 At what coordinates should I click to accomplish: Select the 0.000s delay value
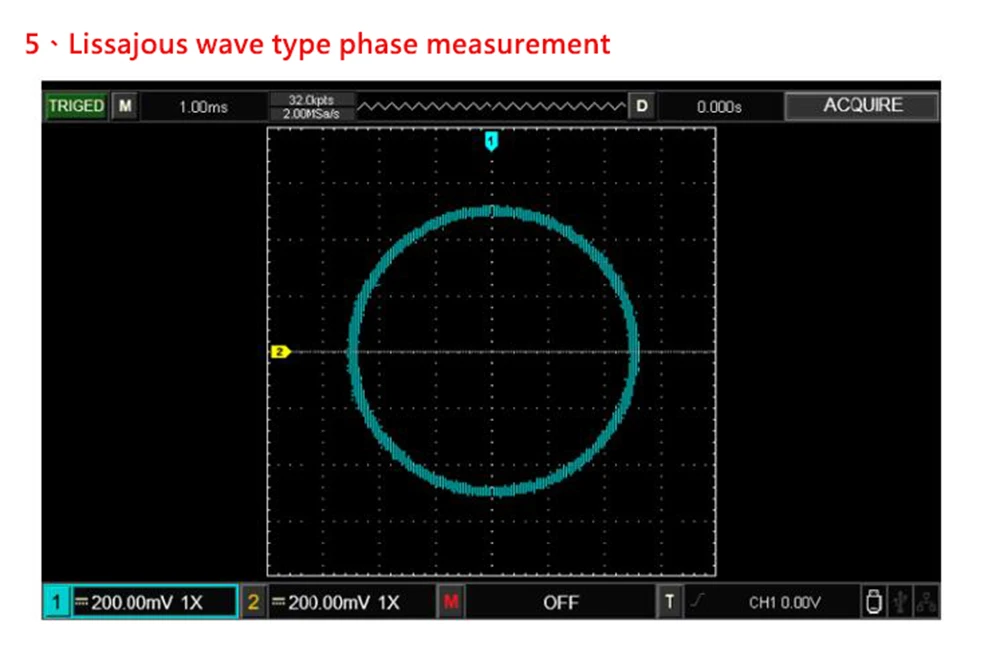pyautogui.click(x=719, y=107)
